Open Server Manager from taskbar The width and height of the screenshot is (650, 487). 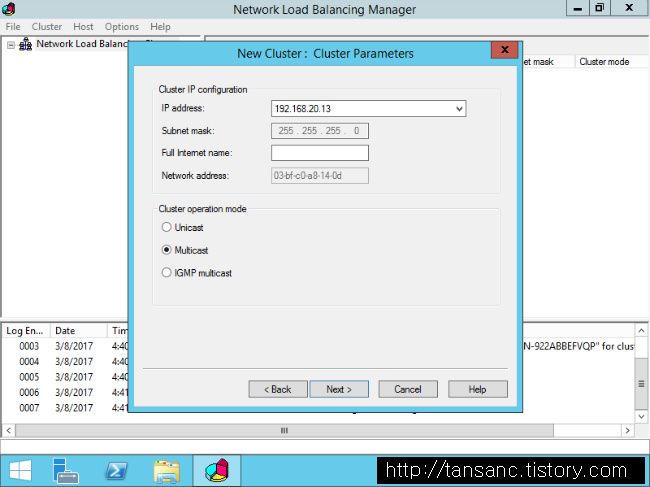(x=66, y=471)
